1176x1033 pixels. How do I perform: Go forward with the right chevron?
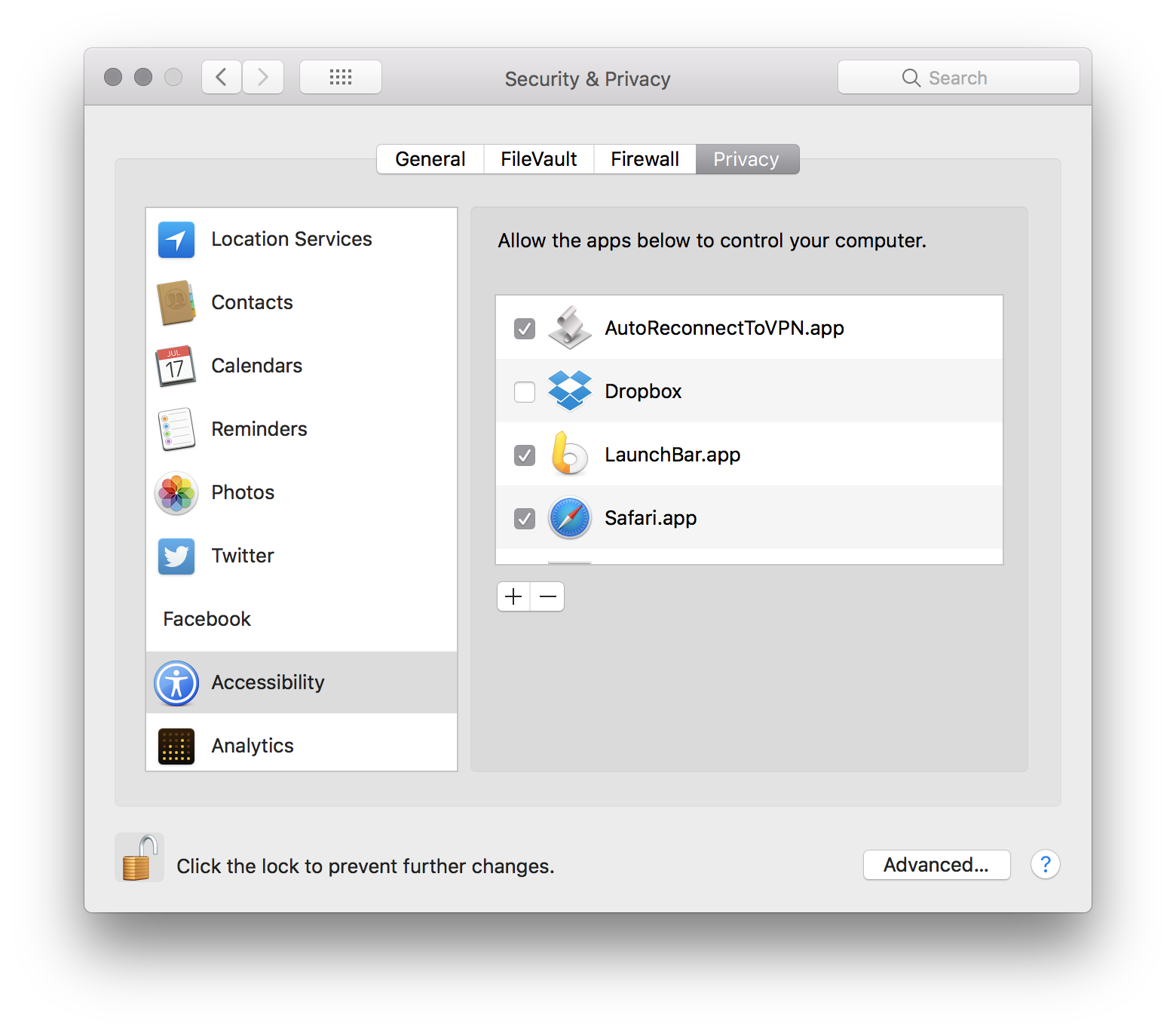[263, 77]
